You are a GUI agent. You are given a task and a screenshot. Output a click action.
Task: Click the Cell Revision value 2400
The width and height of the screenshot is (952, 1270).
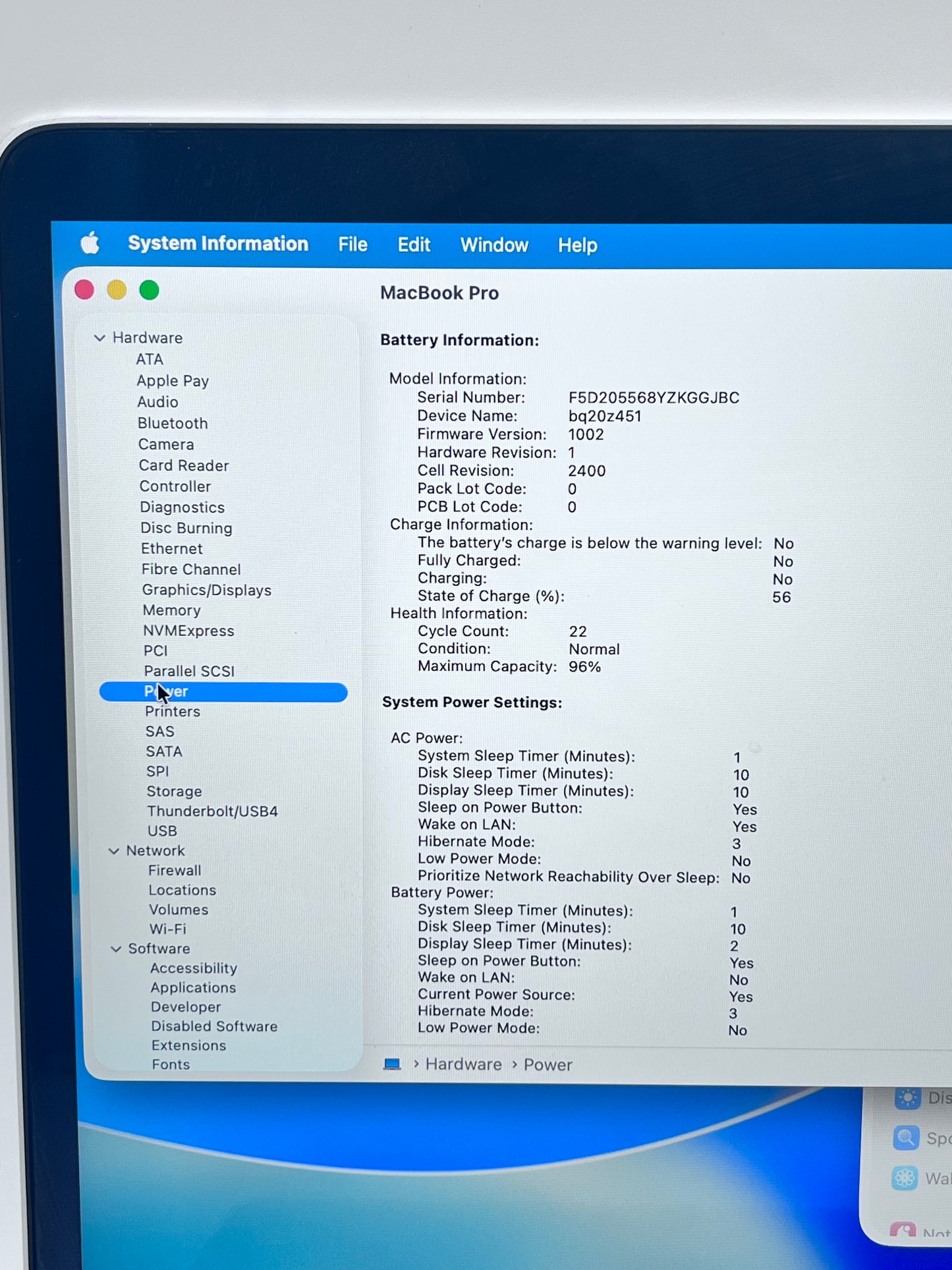pos(587,471)
